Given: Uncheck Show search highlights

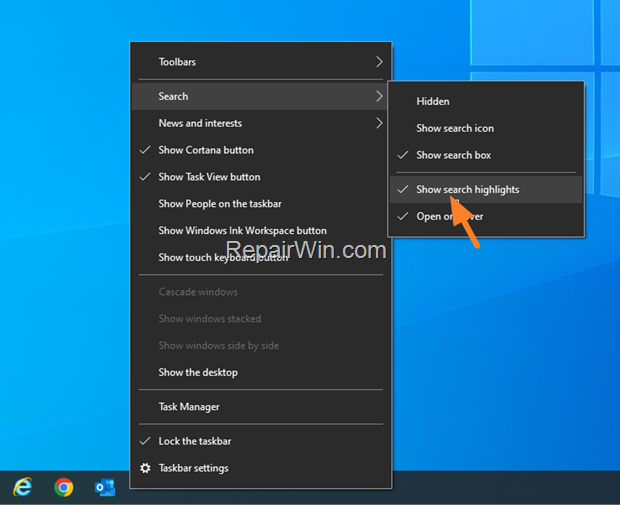Looking at the screenshot, I should [486, 189].
